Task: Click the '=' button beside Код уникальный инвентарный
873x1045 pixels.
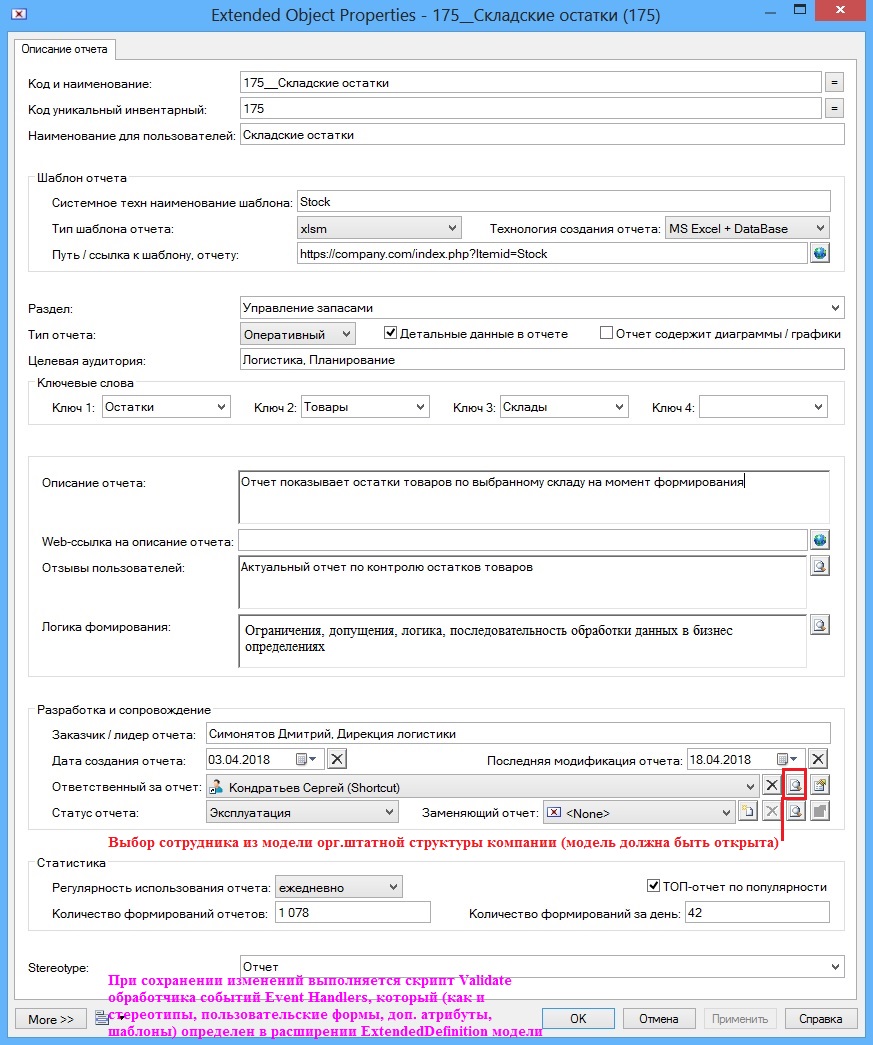Action: click(x=834, y=109)
